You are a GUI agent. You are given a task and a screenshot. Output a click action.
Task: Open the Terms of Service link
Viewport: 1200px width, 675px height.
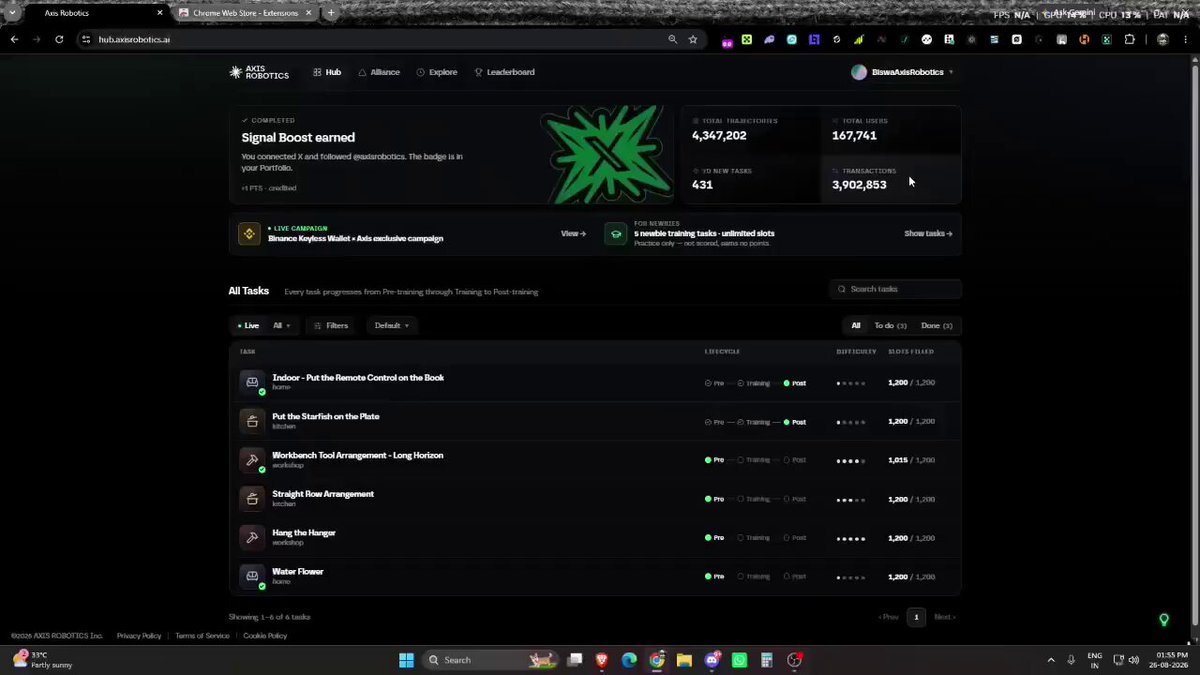click(x=202, y=636)
